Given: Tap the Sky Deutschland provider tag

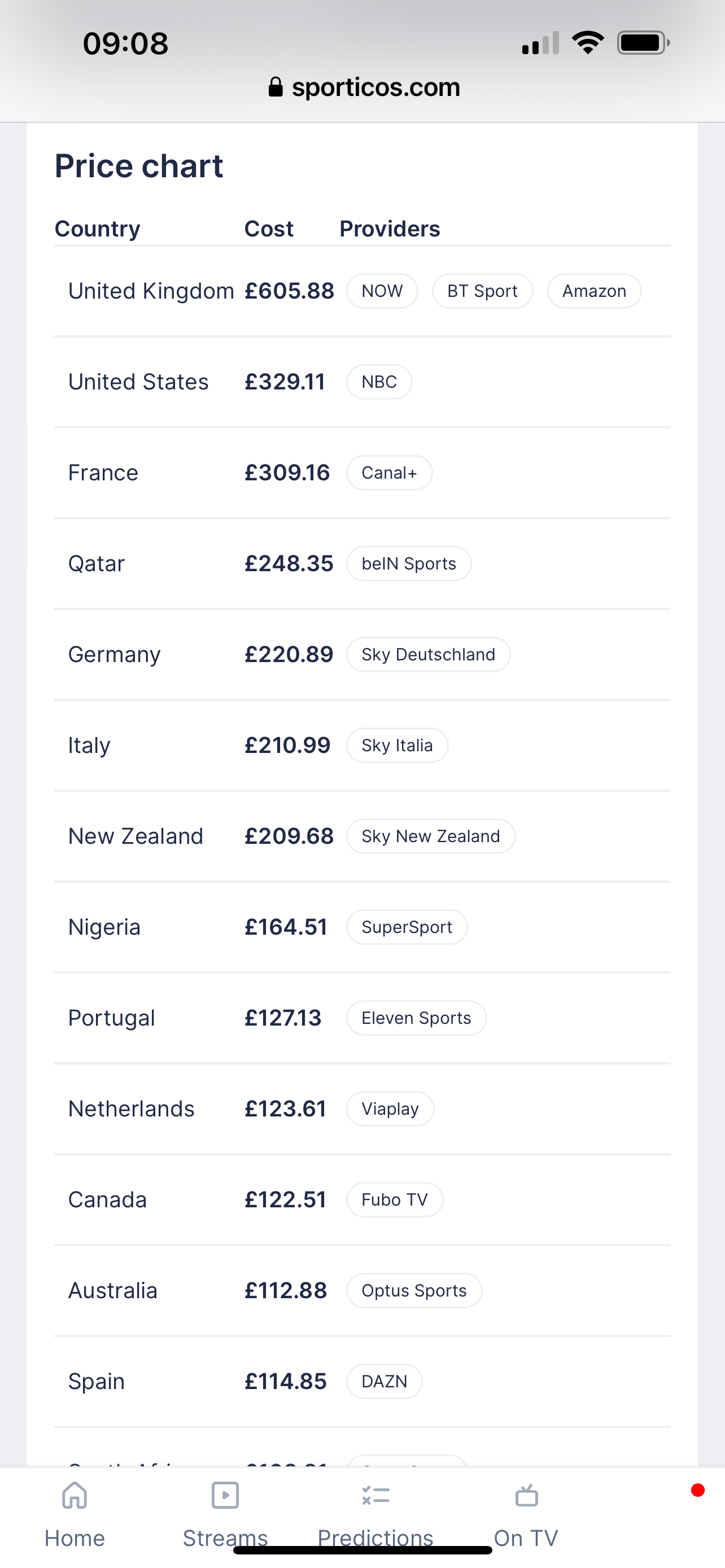Looking at the screenshot, I should tap(429, 654).
